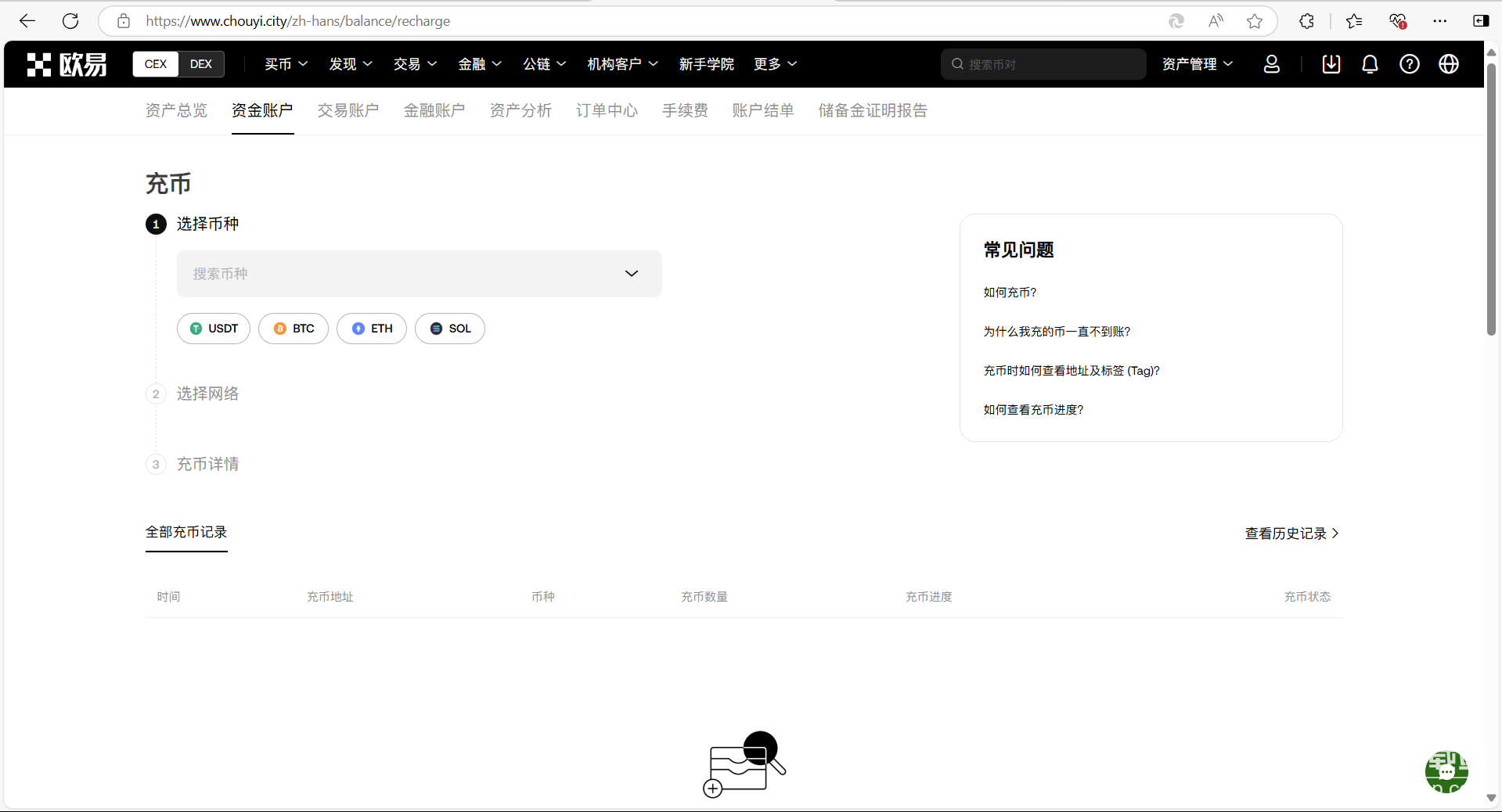This screenshot has width=1502, height=812.
Task: Select the BTC coin chip
Action: [294, 329]
